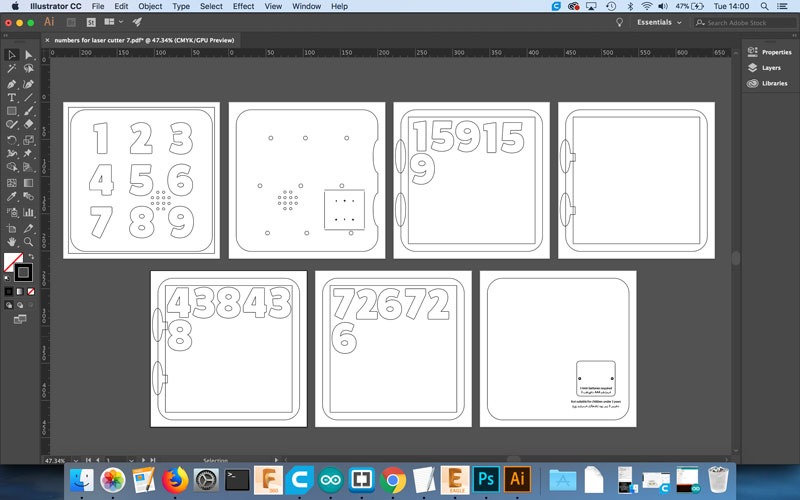Expand the tools panel to two columns

pos(6,35)
